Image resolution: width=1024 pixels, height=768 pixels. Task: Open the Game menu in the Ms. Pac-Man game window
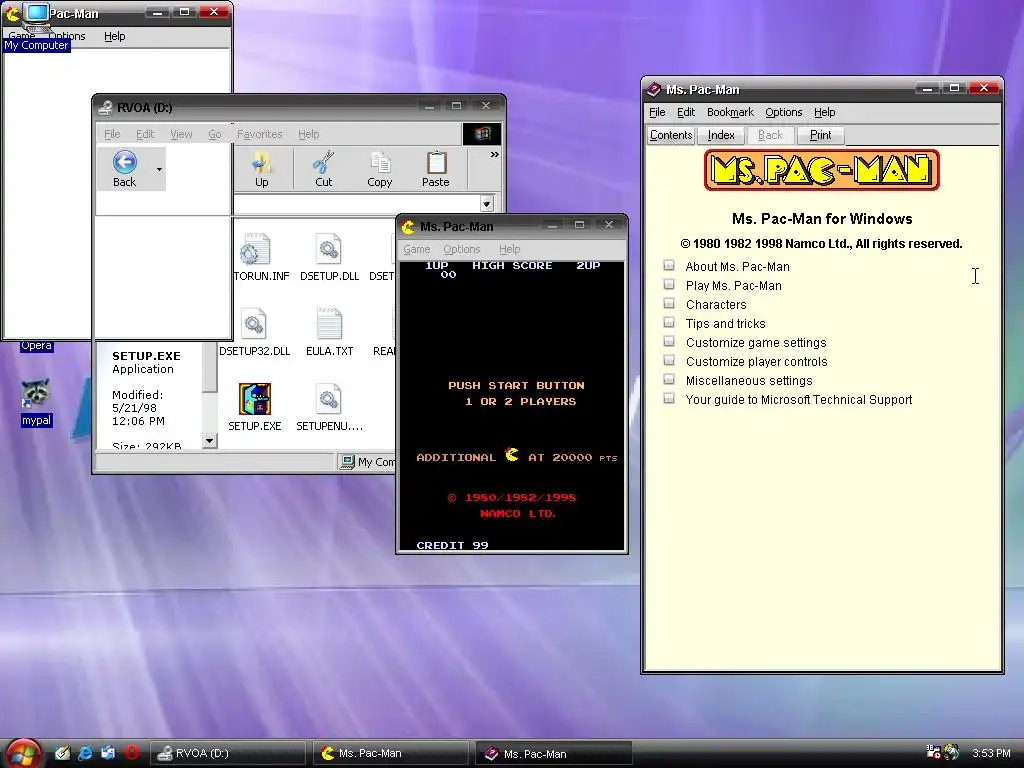coord(417,249)
